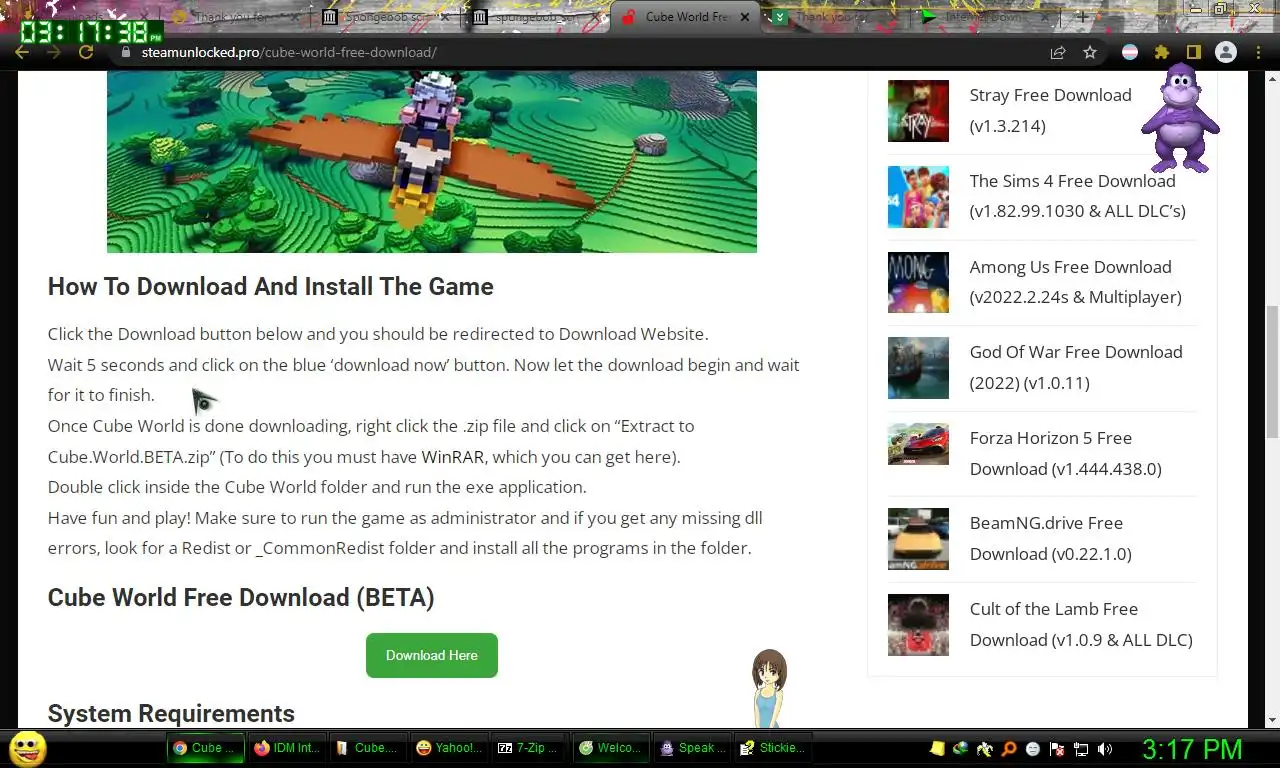Open God Of War Free Download link
Viewport: 1280px width, 768px height.
click(x=1076, y=367)
